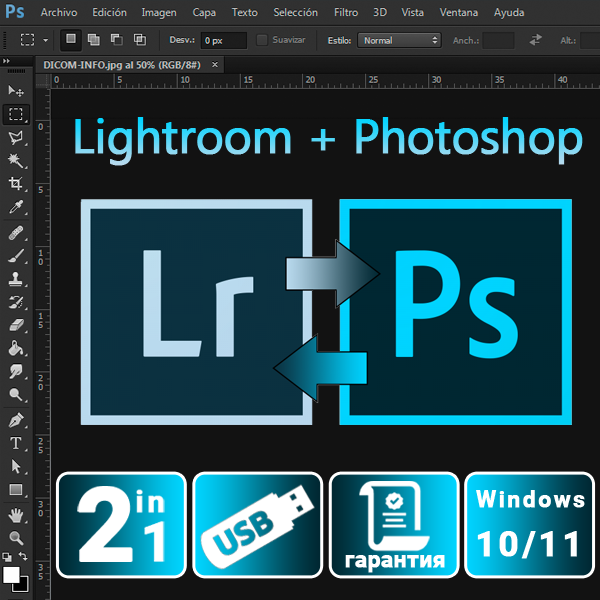This screenshot has height=600, width=600.
Task: Click the ruler origin corner box
Action: [x=43, y=81]
